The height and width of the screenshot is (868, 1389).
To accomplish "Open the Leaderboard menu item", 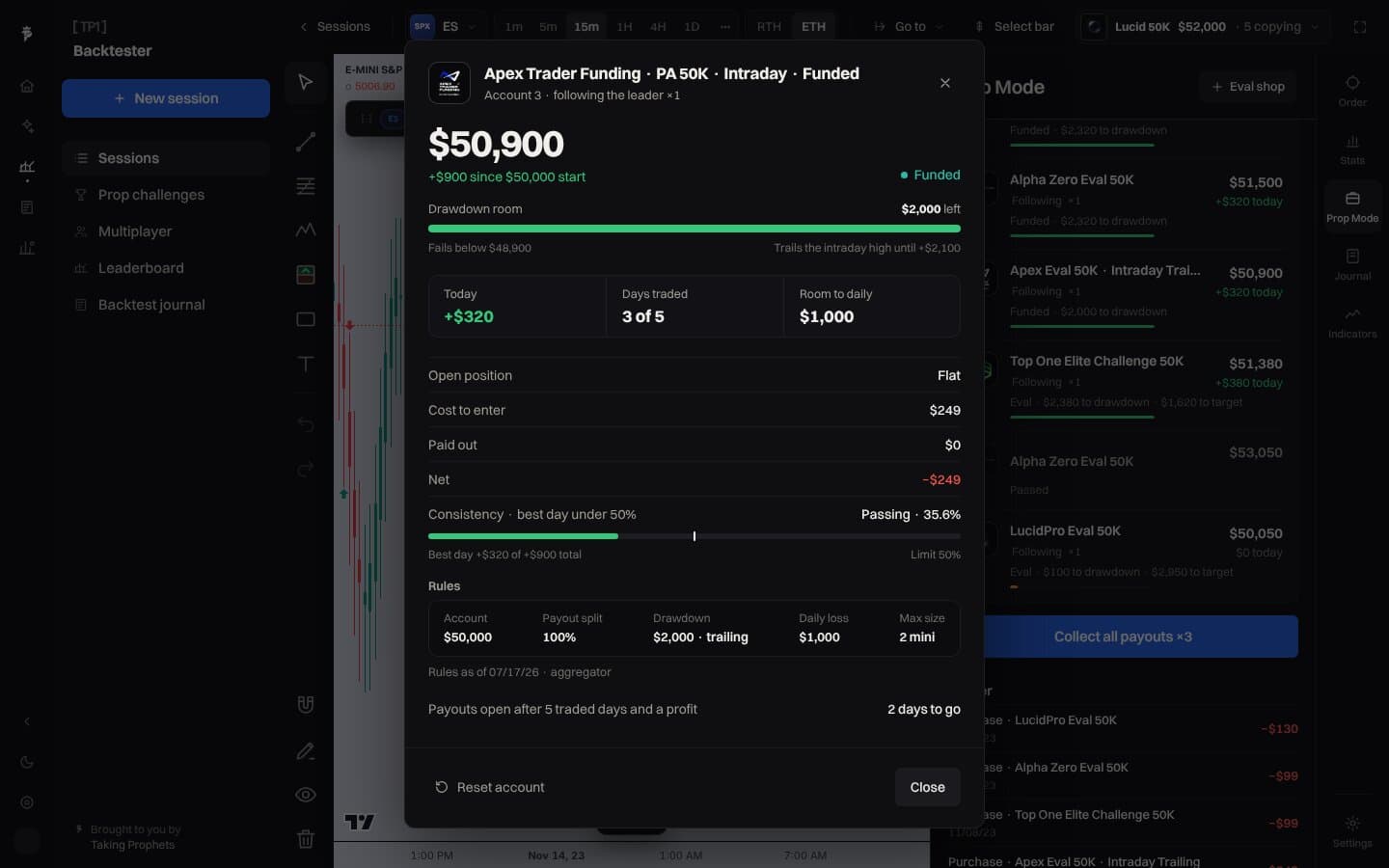I will click(x=165, y=268).
